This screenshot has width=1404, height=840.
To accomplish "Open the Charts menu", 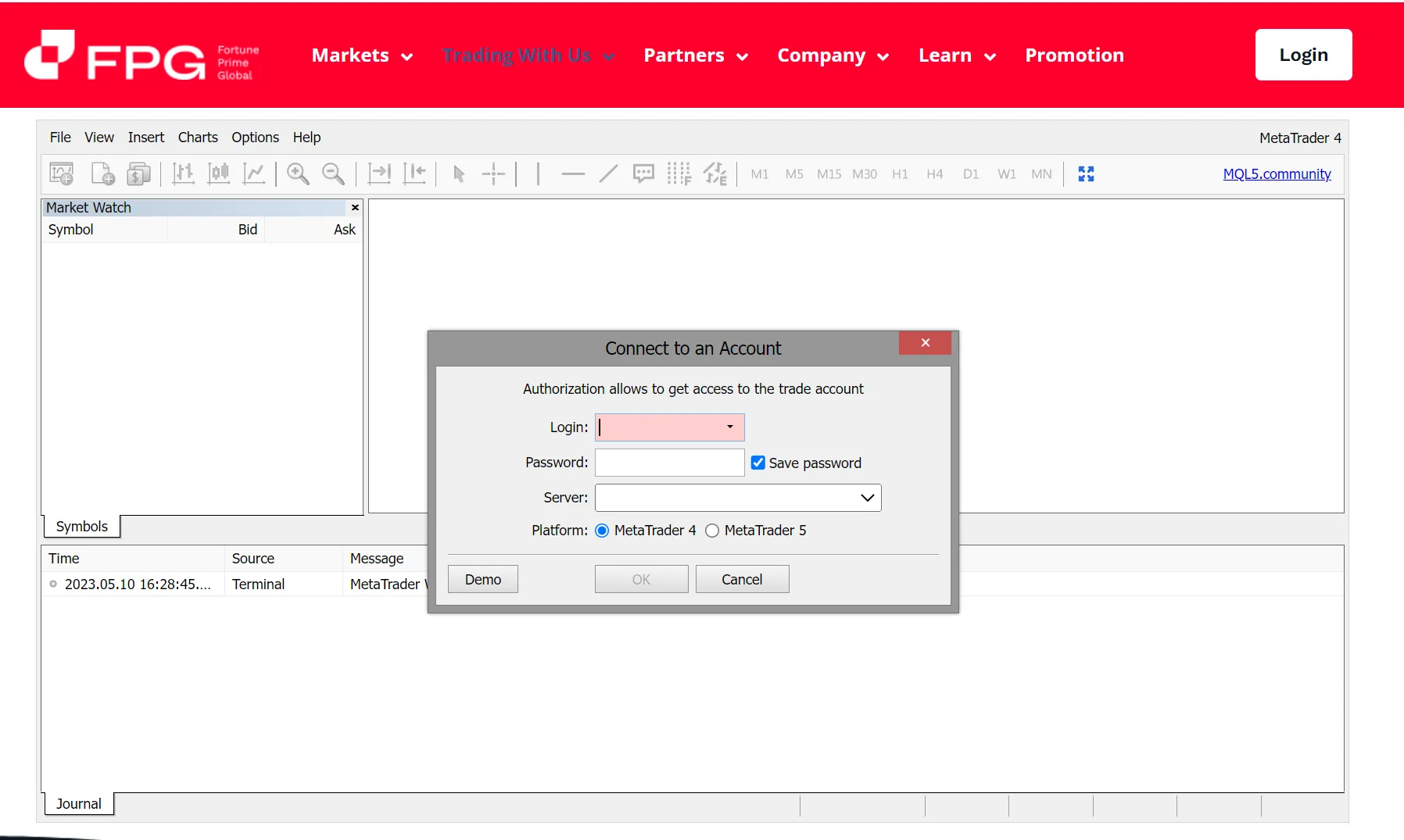I will 198,138.
